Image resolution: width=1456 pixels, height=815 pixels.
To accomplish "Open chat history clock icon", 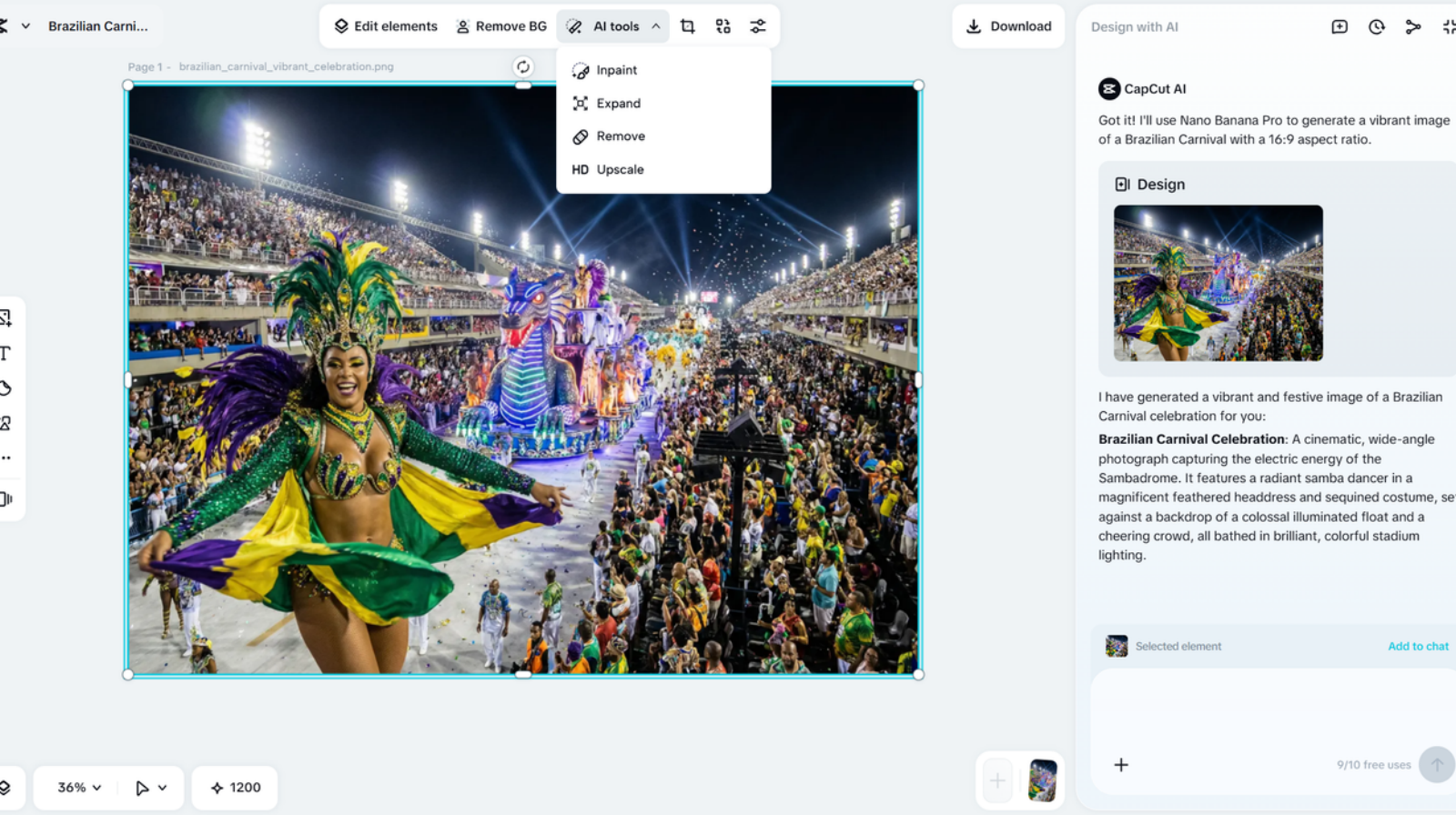I will coord(1377,27).
